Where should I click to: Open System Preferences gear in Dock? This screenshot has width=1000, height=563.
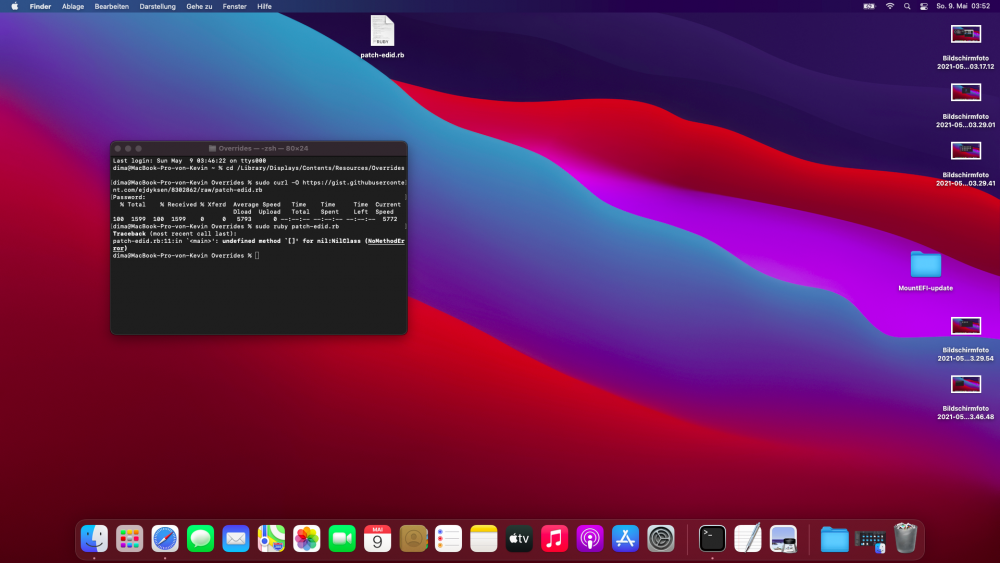pos(661,539)
